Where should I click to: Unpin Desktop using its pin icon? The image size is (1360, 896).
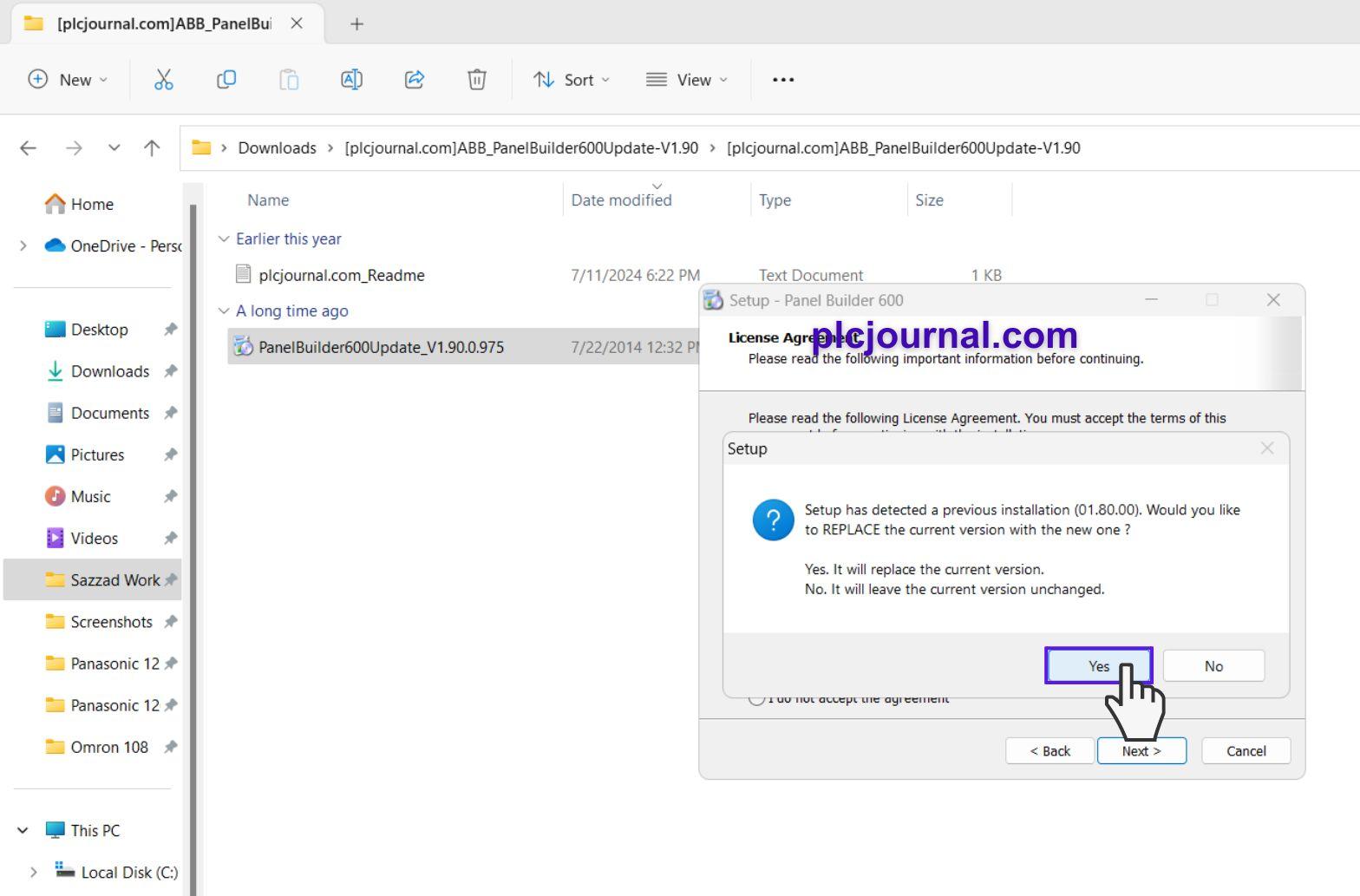(x=171, y=330)
